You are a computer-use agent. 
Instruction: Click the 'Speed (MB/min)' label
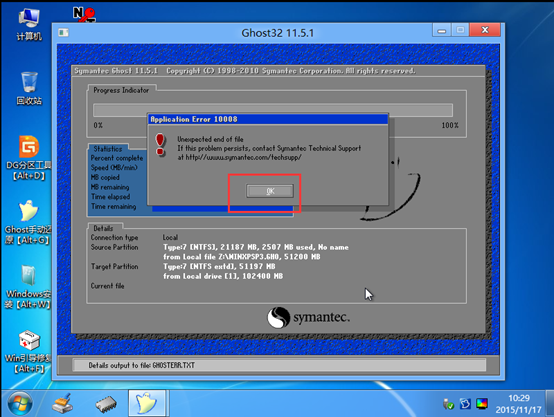coord(114,168)
